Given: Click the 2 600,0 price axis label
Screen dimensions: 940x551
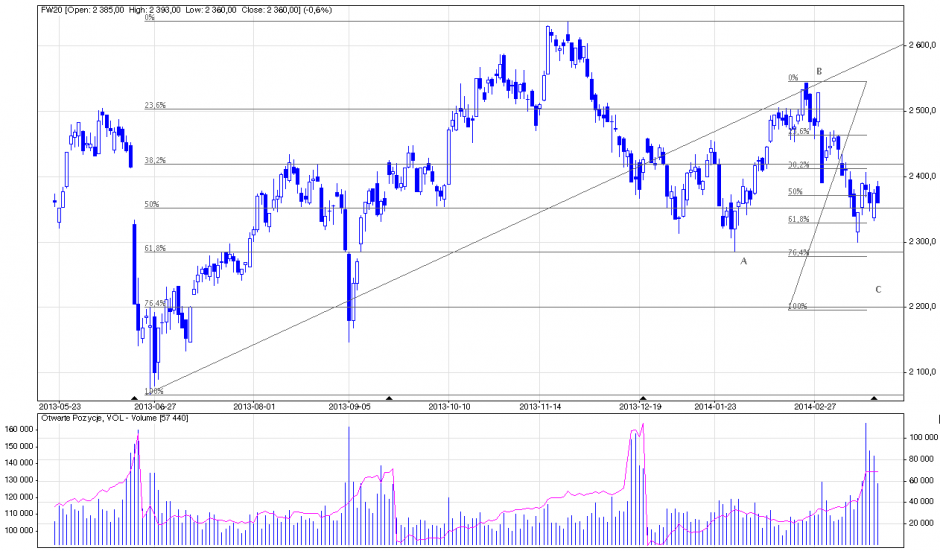Looking at the screenshot, I should point(918,46).
